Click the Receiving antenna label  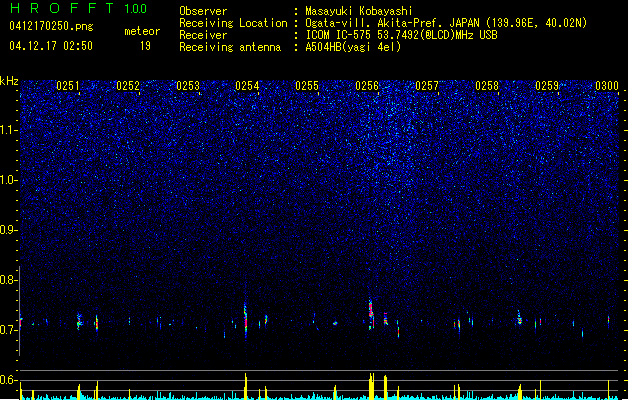pos(230,47)
